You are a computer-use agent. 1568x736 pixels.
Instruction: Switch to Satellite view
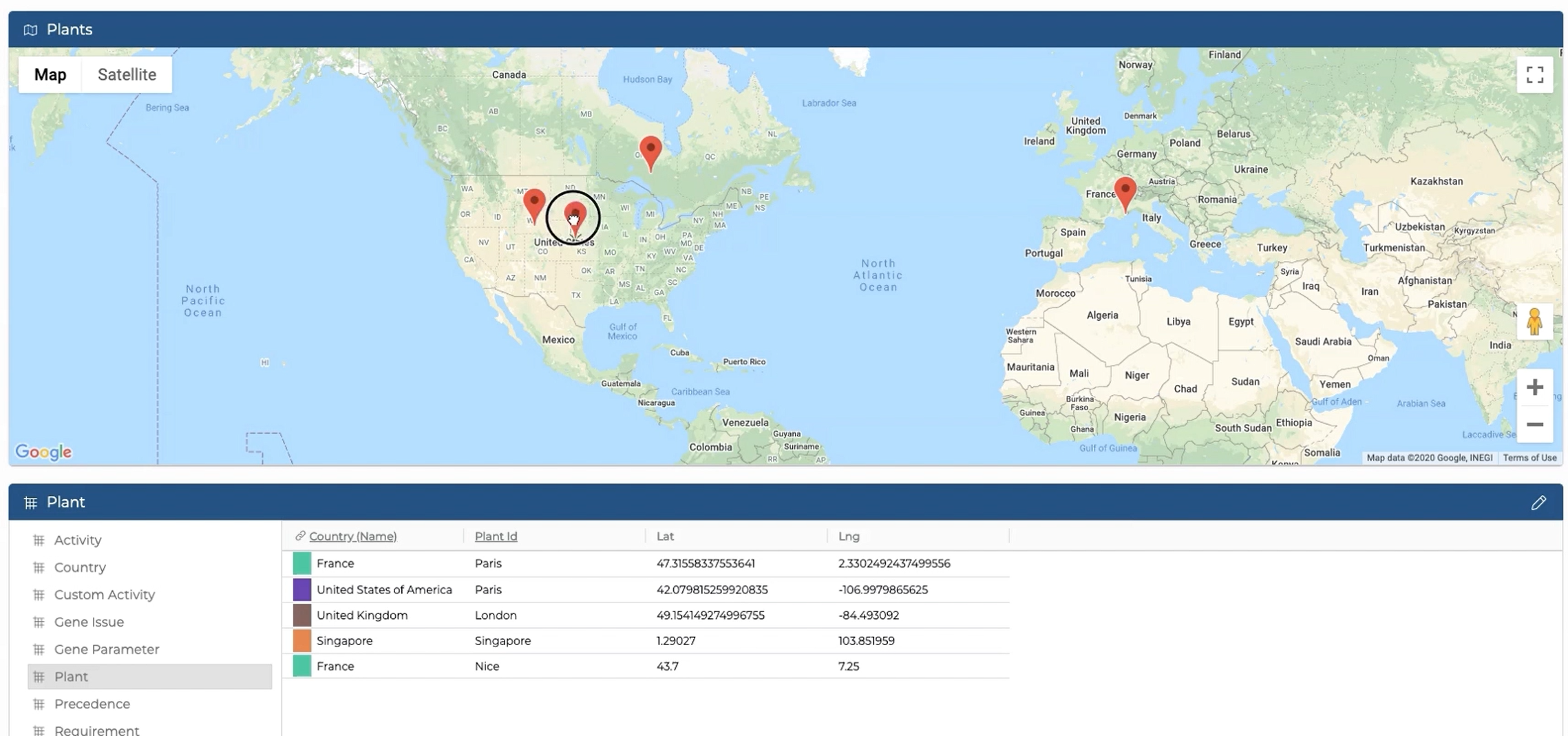[x=127, y=74]
